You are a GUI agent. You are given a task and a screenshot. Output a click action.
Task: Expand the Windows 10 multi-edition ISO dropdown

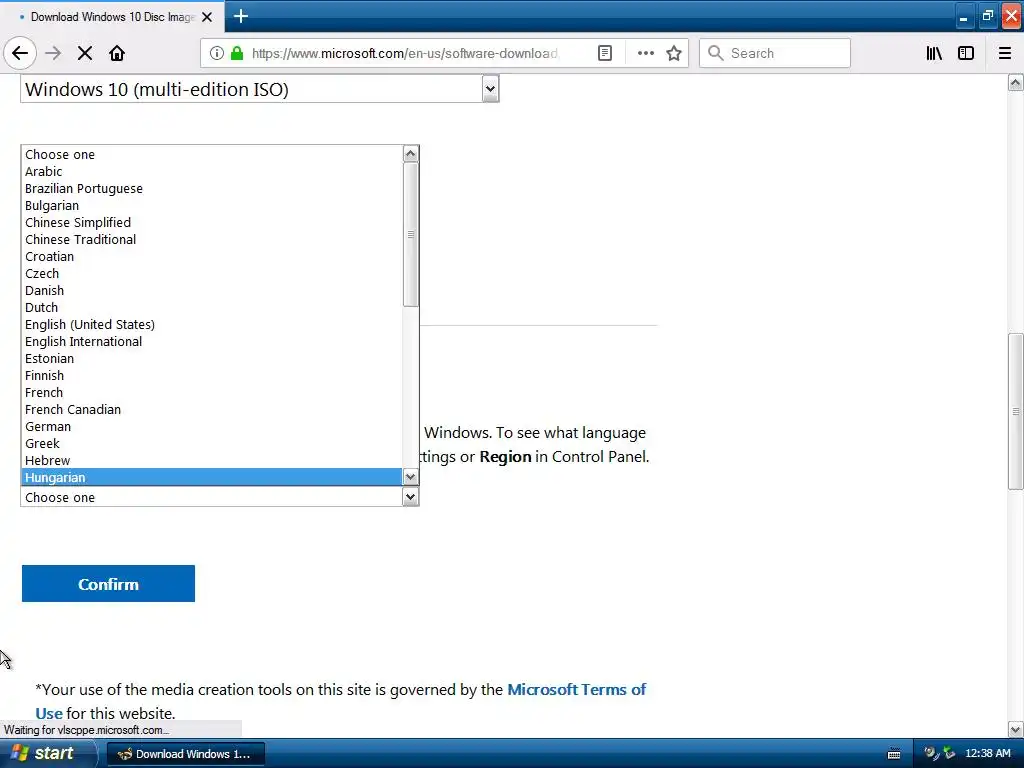[490, 89]
